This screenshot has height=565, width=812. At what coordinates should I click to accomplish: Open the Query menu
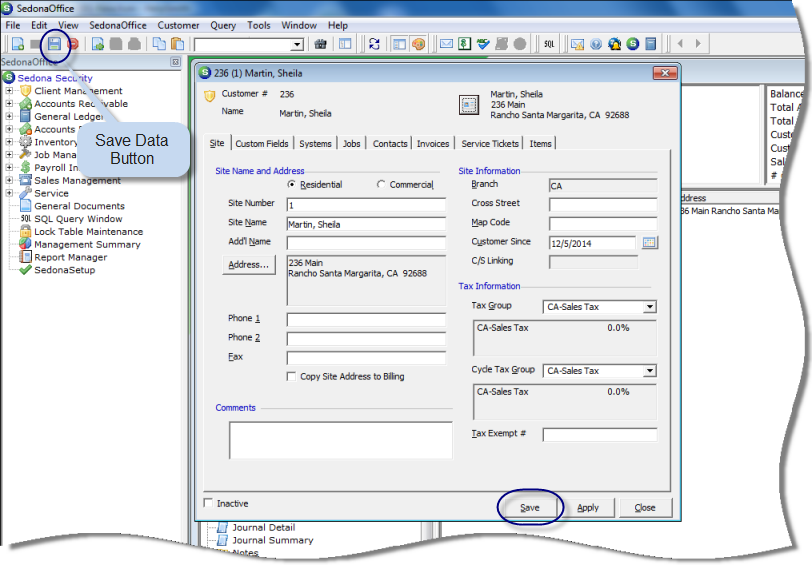tap(223, 25)
